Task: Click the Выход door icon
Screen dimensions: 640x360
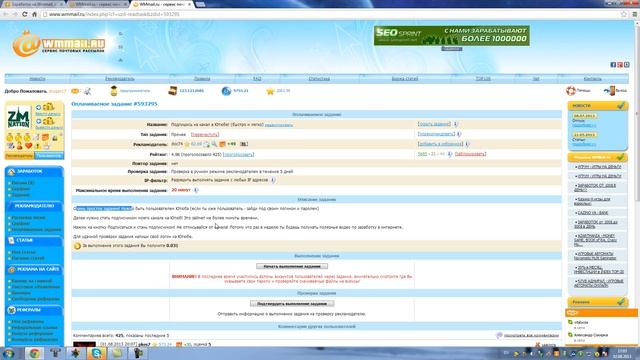Action: [609, 91]
